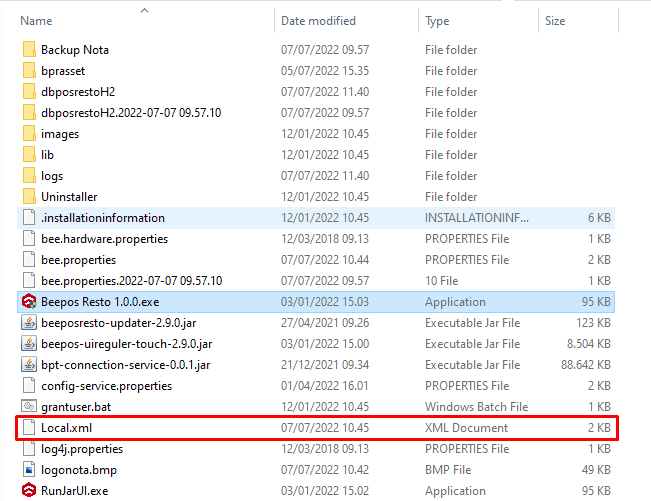Click the logonota.bmp image file icon
Screen dimensions: 651x501
29,469
